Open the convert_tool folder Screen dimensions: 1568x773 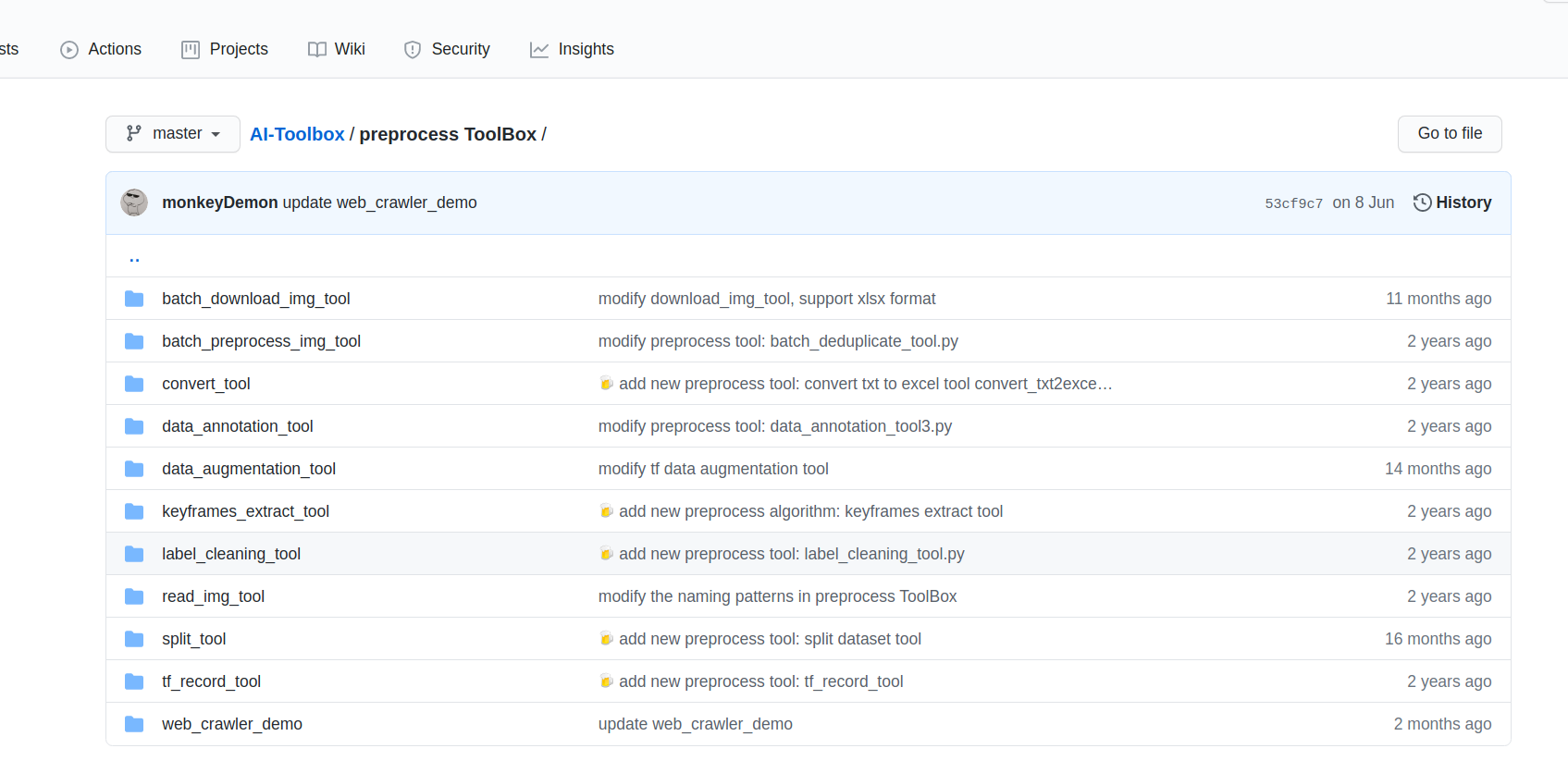(205, 384)
